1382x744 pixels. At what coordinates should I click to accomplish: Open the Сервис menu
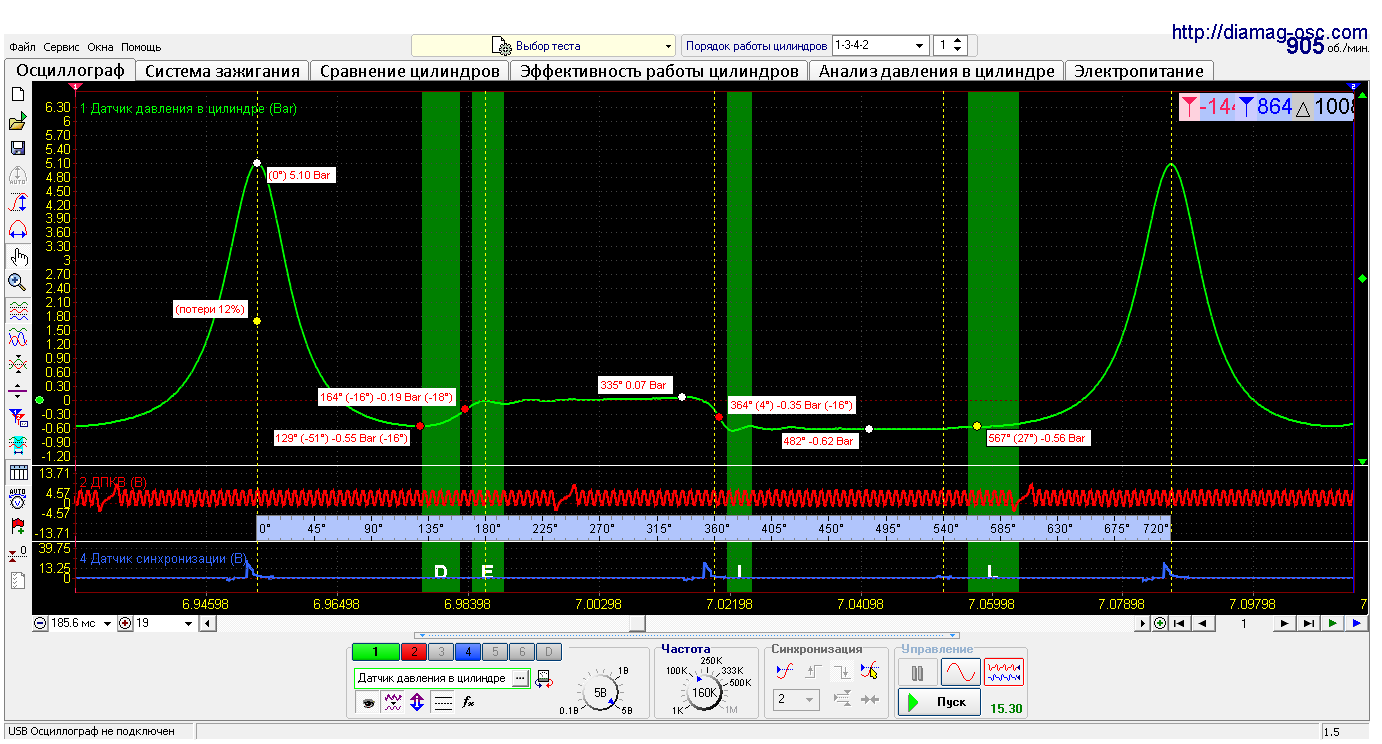click(62, 47)
